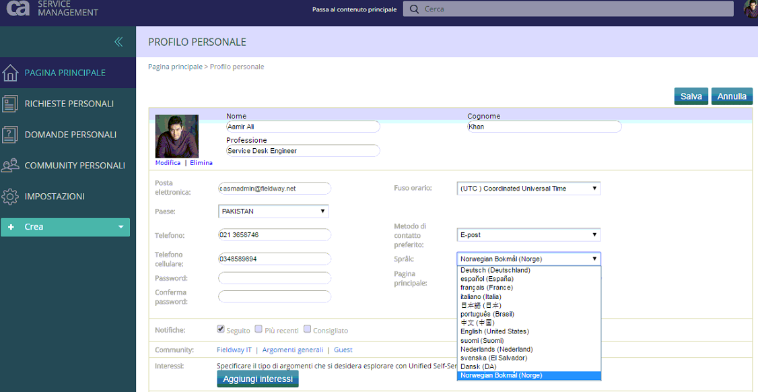The image size is (758, 392).
Task: Click the Aggiungi interessi button
Action: tap(258, 379)
